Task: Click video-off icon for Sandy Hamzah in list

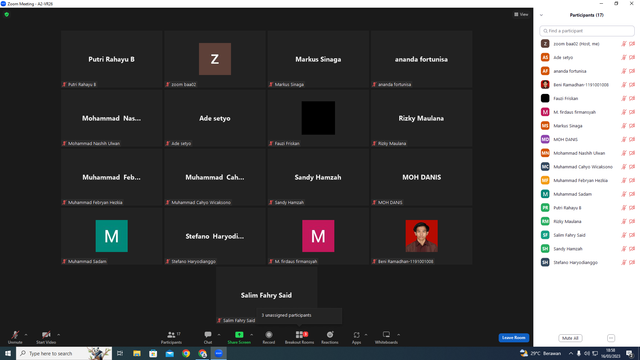Action: point(632,249)
